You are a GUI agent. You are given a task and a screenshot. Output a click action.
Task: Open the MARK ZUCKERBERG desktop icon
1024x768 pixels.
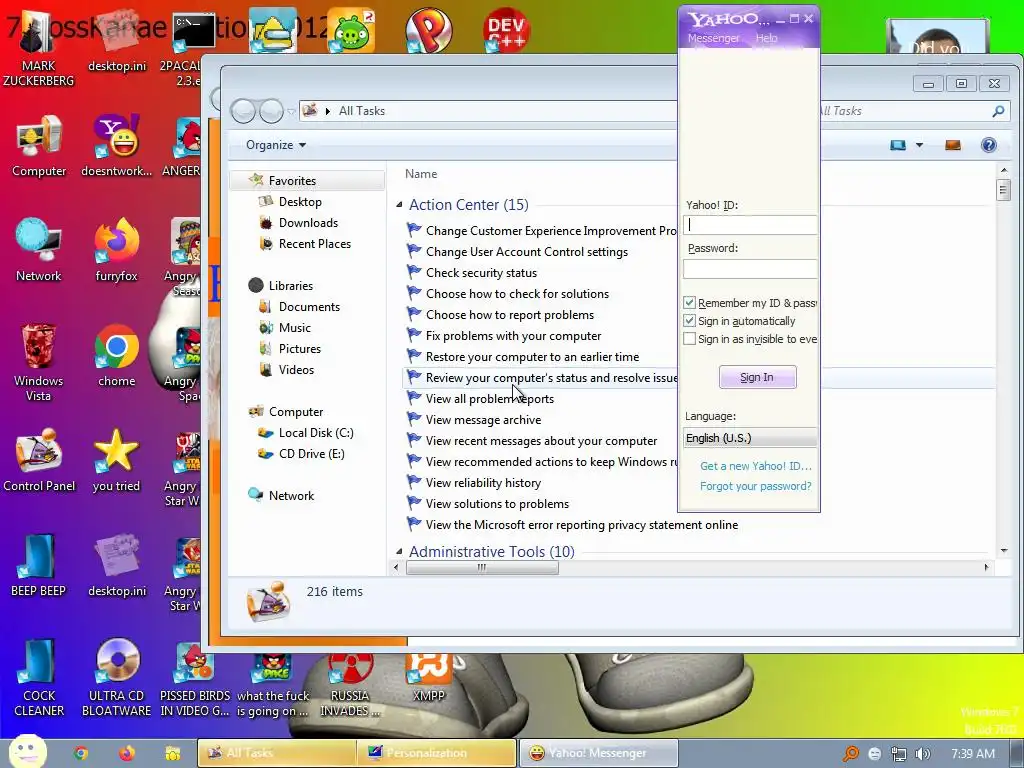point(39,49)
